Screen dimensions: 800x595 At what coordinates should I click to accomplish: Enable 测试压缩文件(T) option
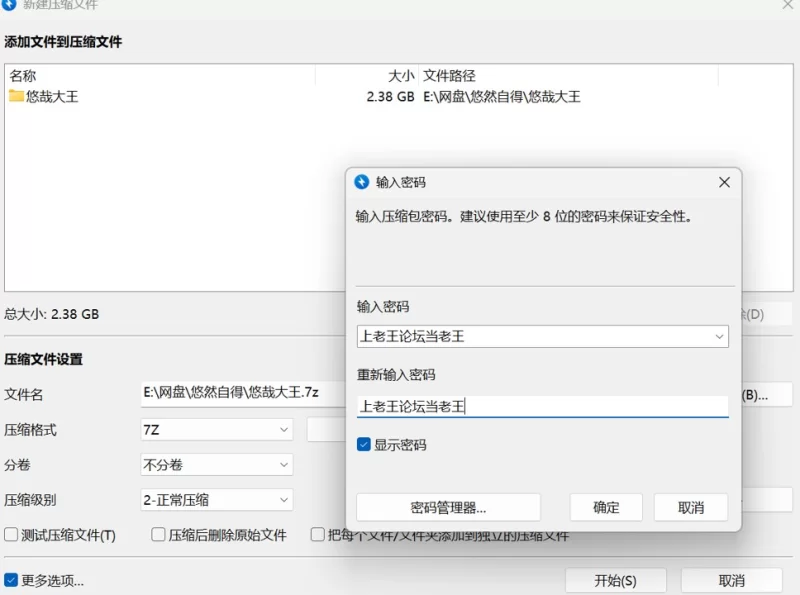tap(11, 535)
